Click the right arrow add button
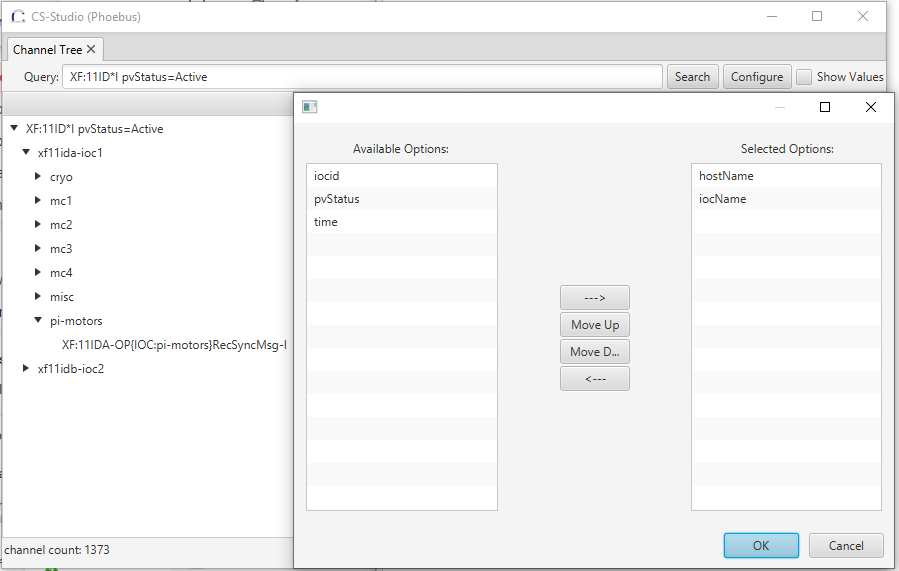 point(595,298)
